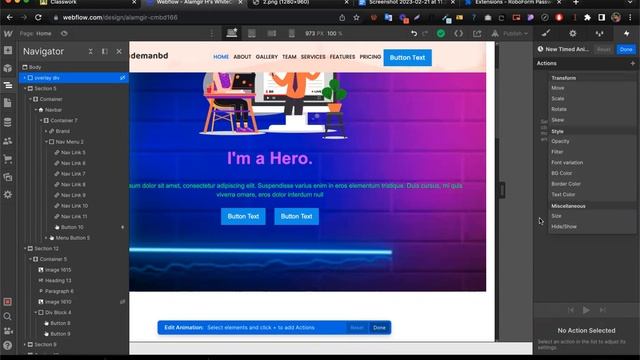Select the Body row in Navigator
This screenshot has height=360, width=640.
pyautogui.click(x=74, y=67)
